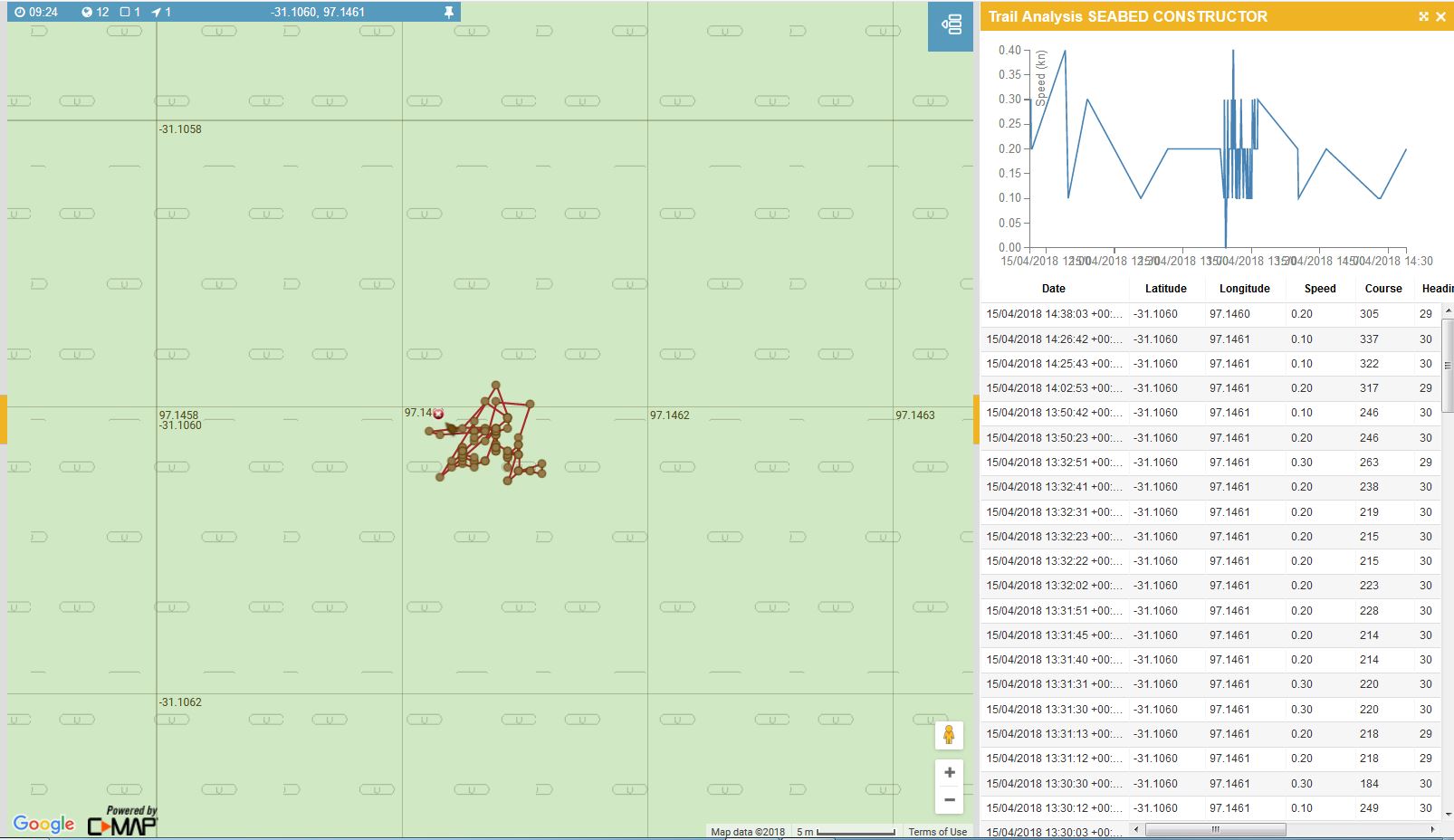The image size is (1454, 840).
Task: Sort table by Latitude column
Action: pos(1166,289)
